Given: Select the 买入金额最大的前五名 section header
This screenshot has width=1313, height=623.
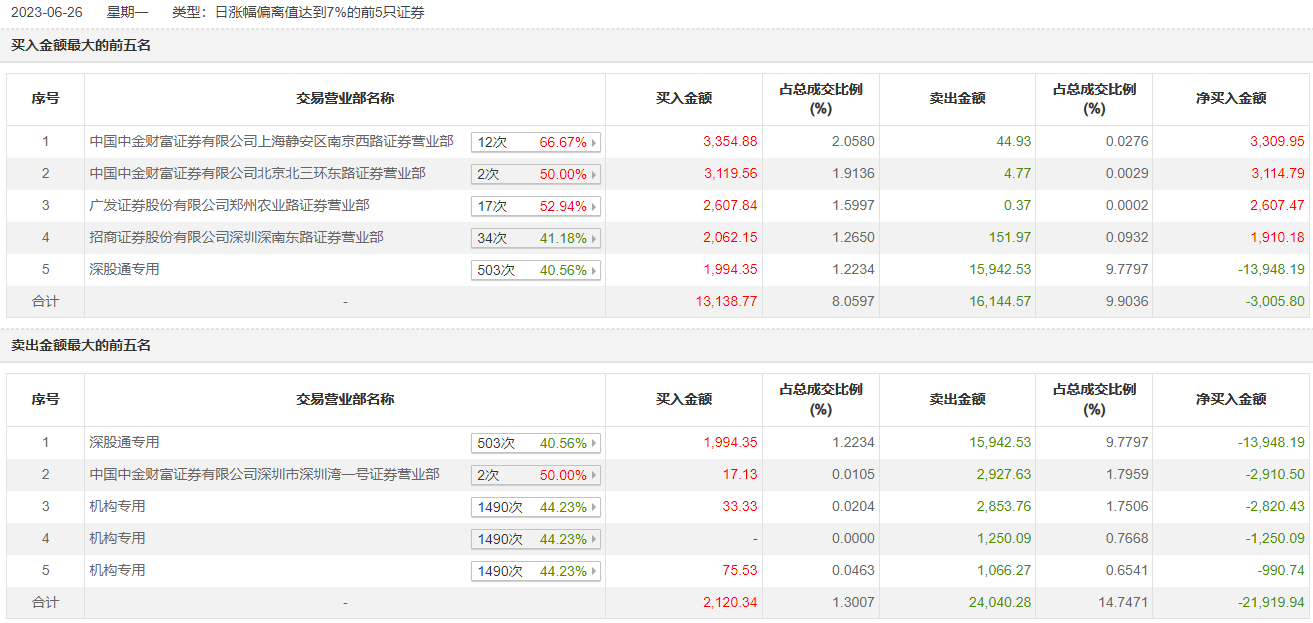Looking at the screenshot, I should (x=81, y=45).
